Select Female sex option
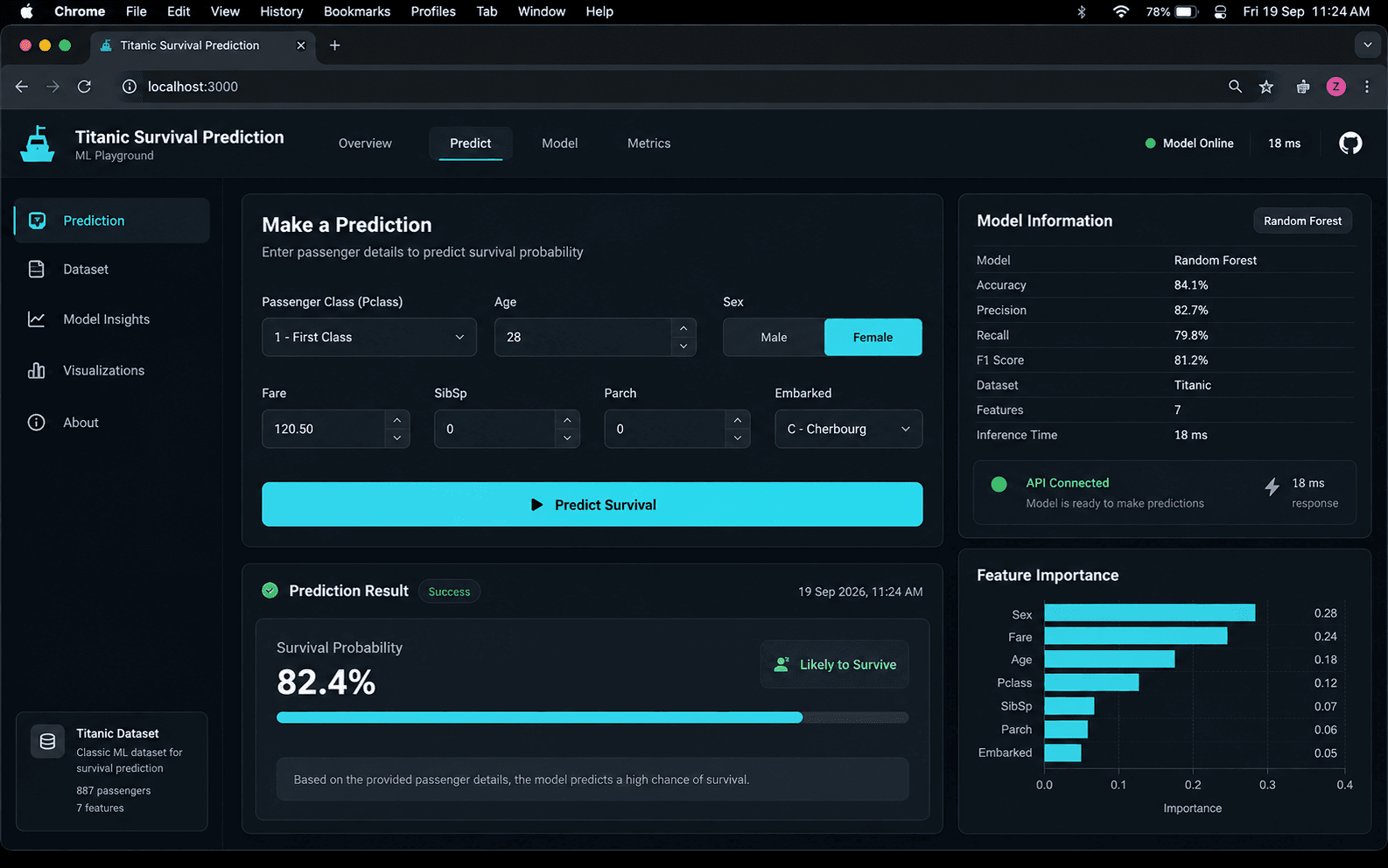1388x868 pixels. pos(873,337)
